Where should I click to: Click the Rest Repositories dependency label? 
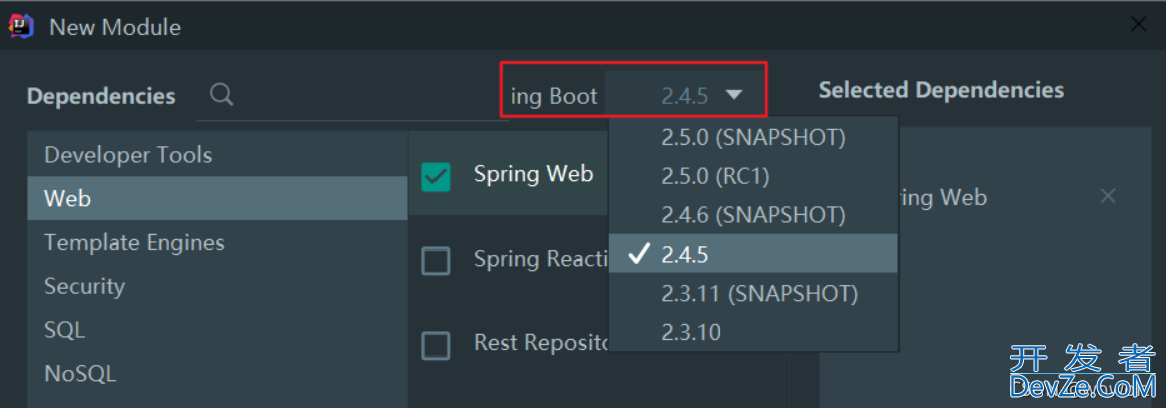[541, 343]
